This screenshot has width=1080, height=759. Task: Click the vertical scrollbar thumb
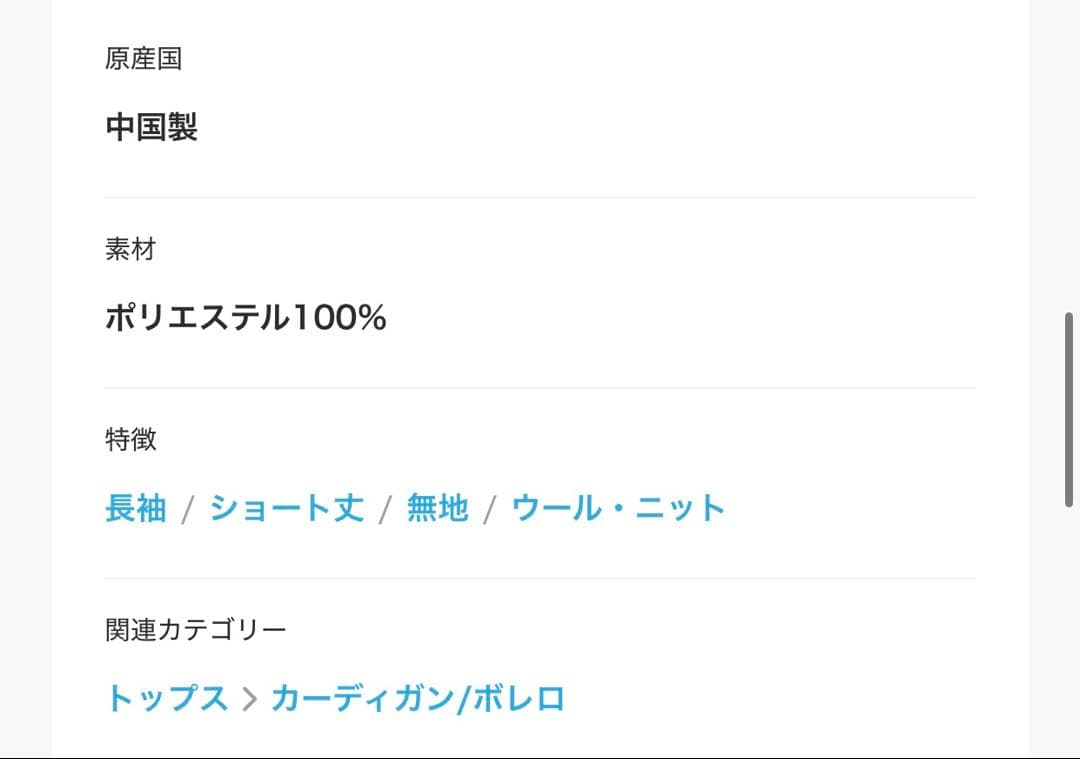pyautogui.click(x=1069, y=410)
